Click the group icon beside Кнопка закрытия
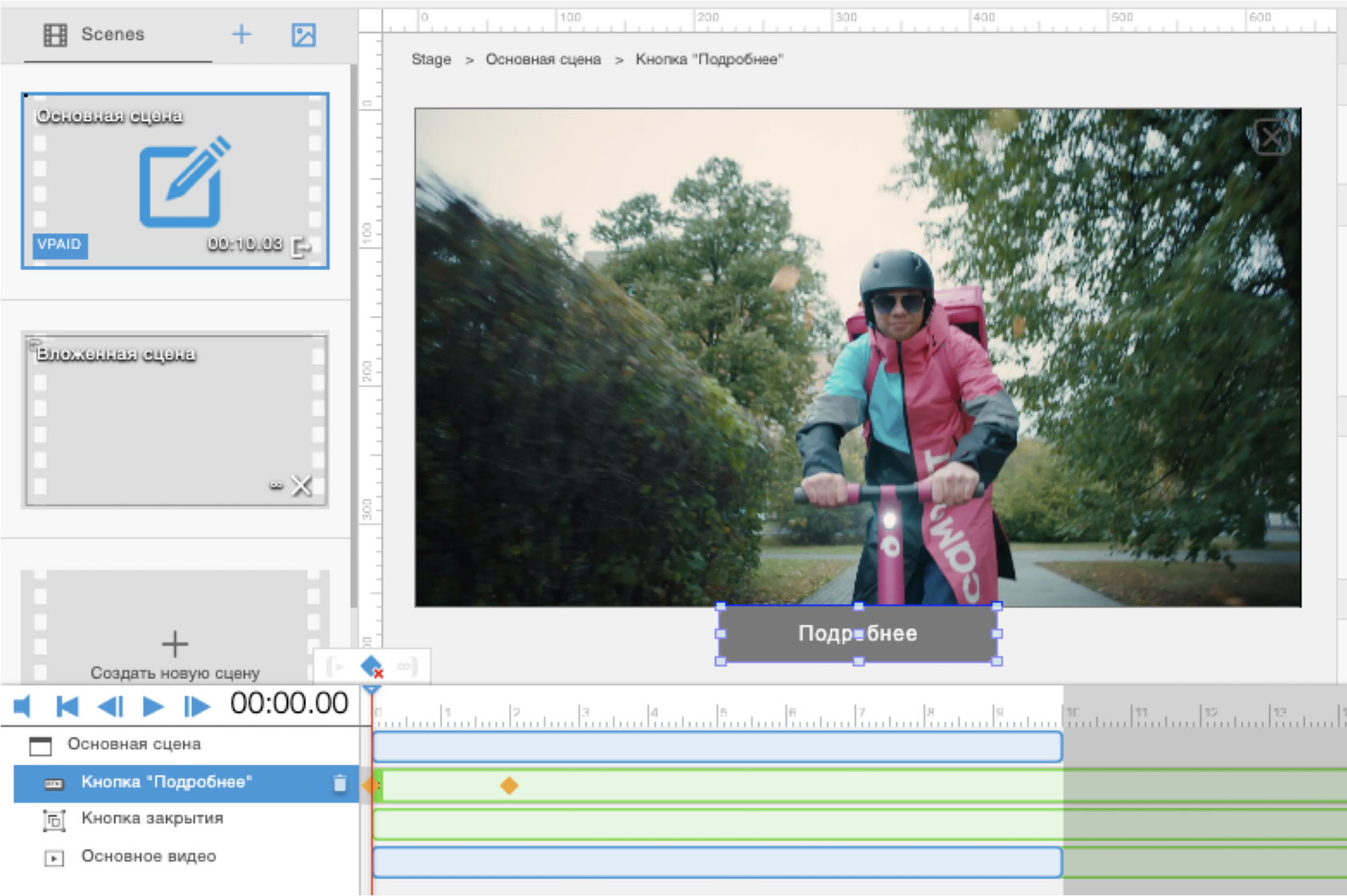This screenshot has width=1347, height=896. [x=54, y=820]
